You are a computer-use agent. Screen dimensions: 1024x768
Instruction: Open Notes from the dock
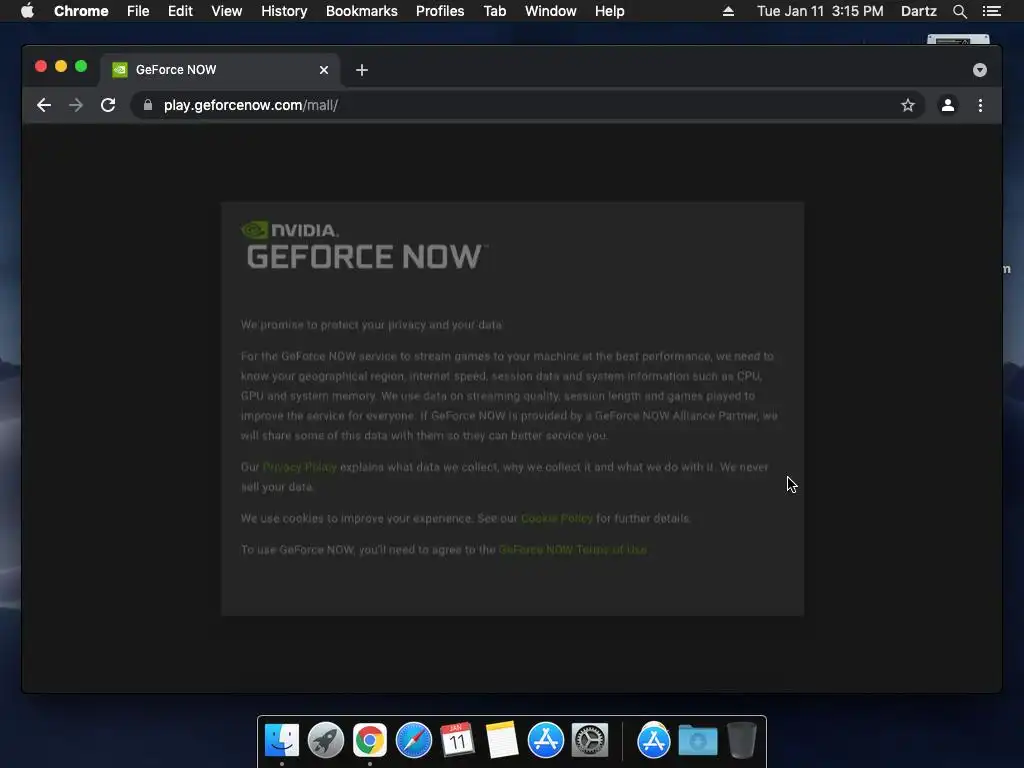tap(502, 741)
